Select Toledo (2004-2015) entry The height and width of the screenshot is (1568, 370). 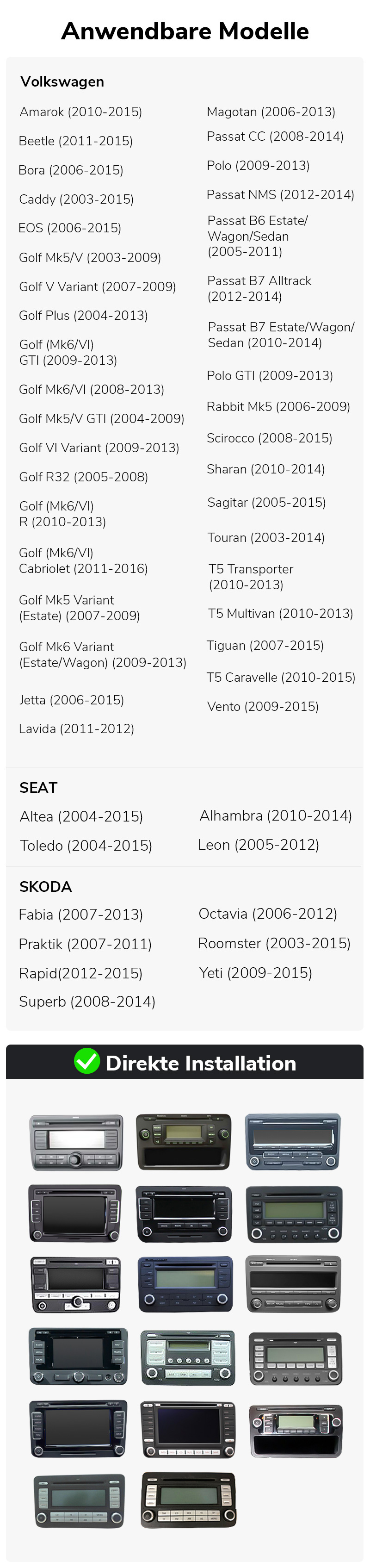pos(86,846)
